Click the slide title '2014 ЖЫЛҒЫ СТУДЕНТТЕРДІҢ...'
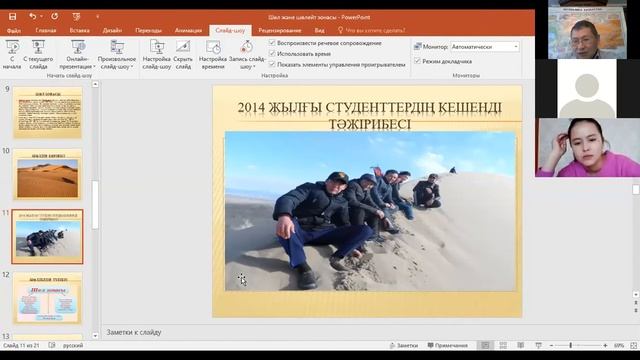Viewport: 640px width, 360px height. 369,116
